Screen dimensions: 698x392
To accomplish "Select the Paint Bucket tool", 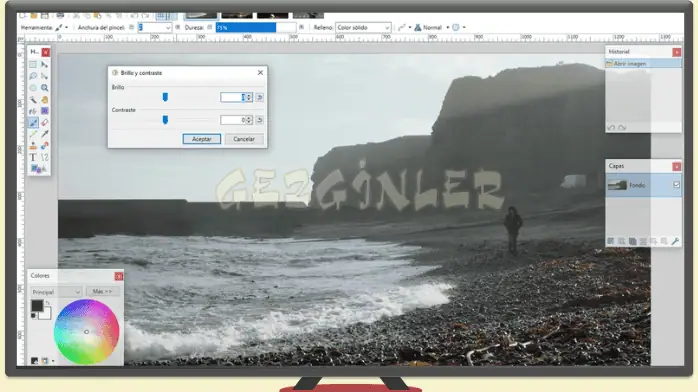I will pyautogui.click(x=33, y=111).
